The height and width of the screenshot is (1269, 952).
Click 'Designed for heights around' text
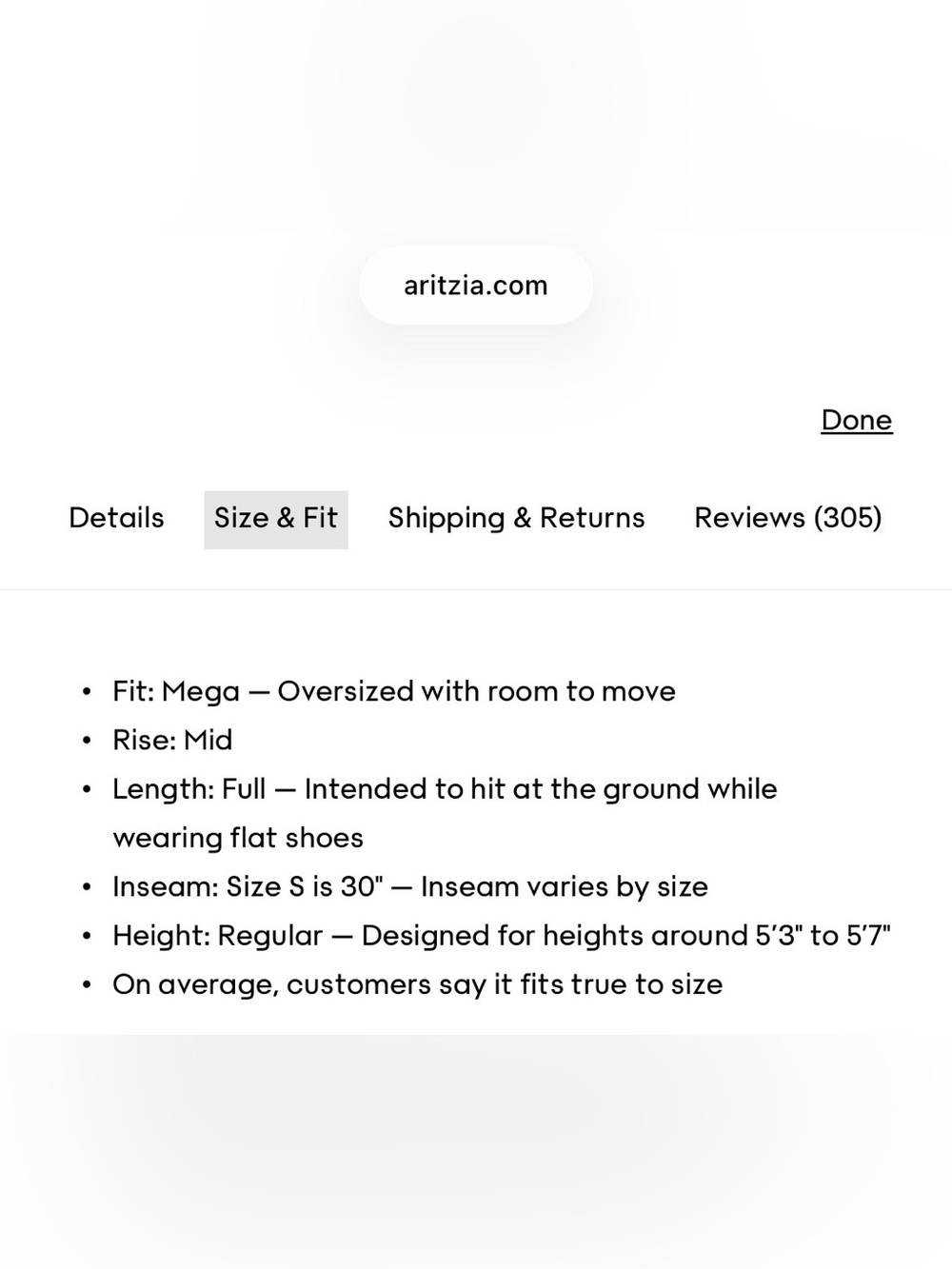pyautogui.click(x=555, y=936)
